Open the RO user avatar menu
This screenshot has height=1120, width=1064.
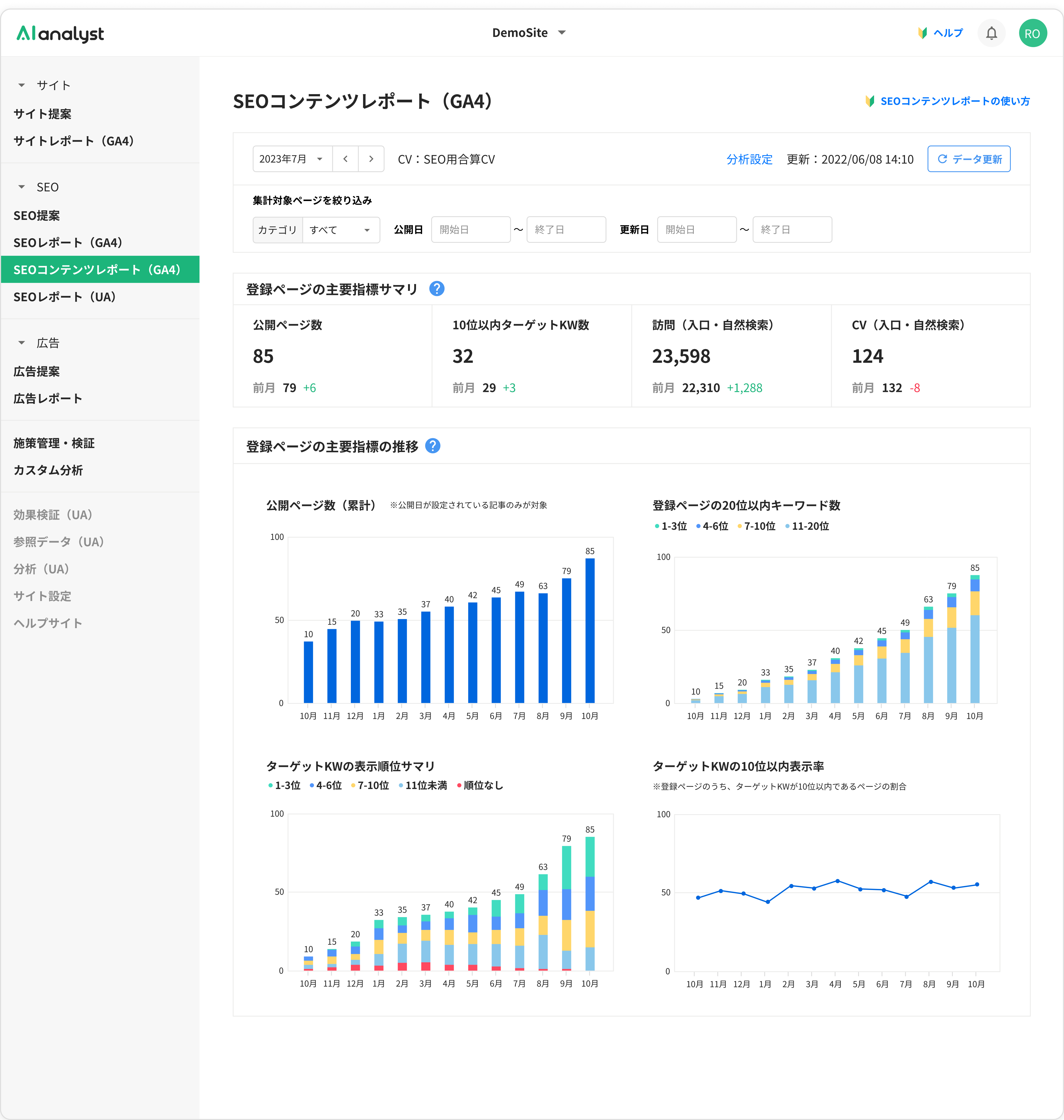click(1032, 33)
